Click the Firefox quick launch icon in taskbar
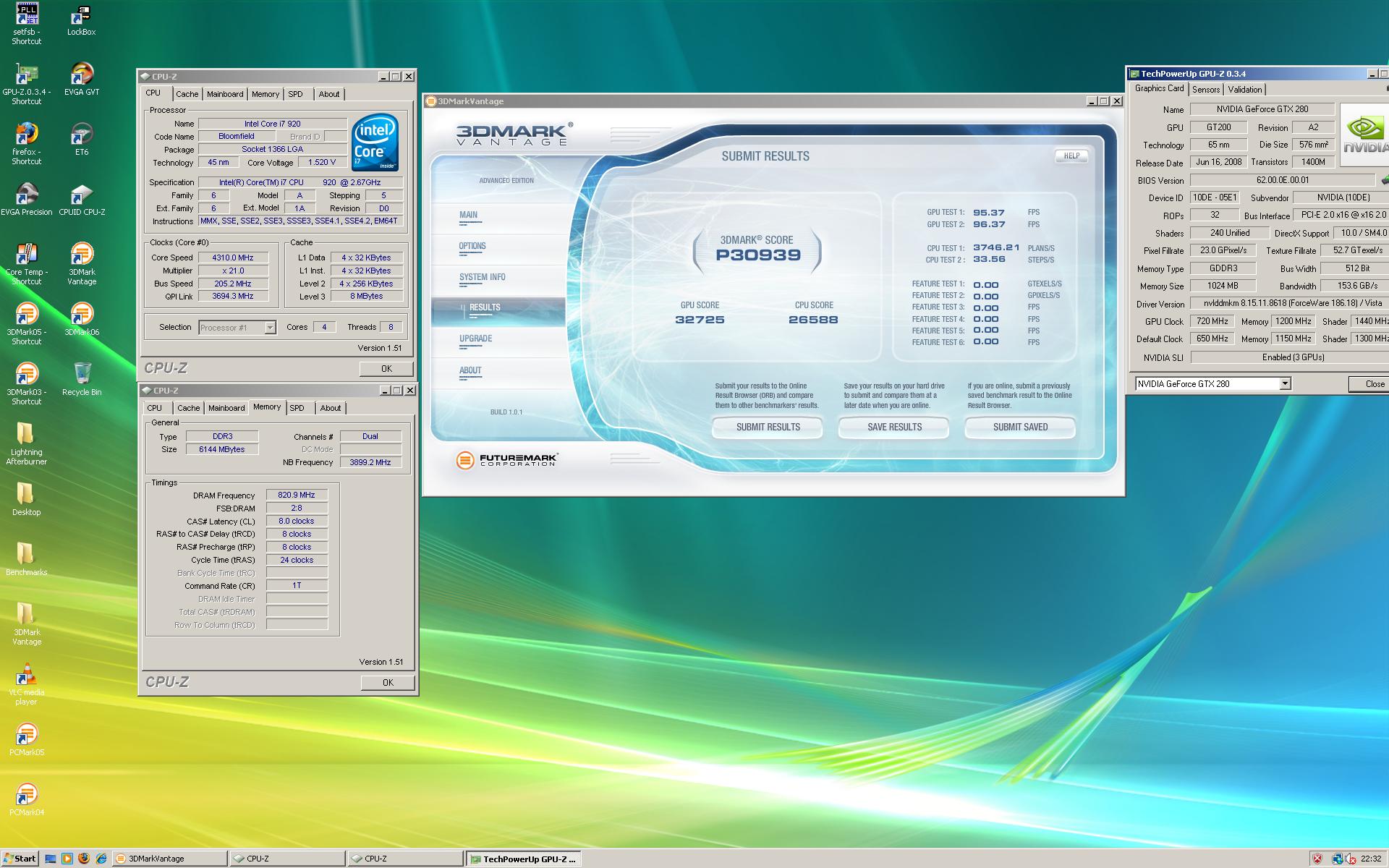 coord(84,859)
